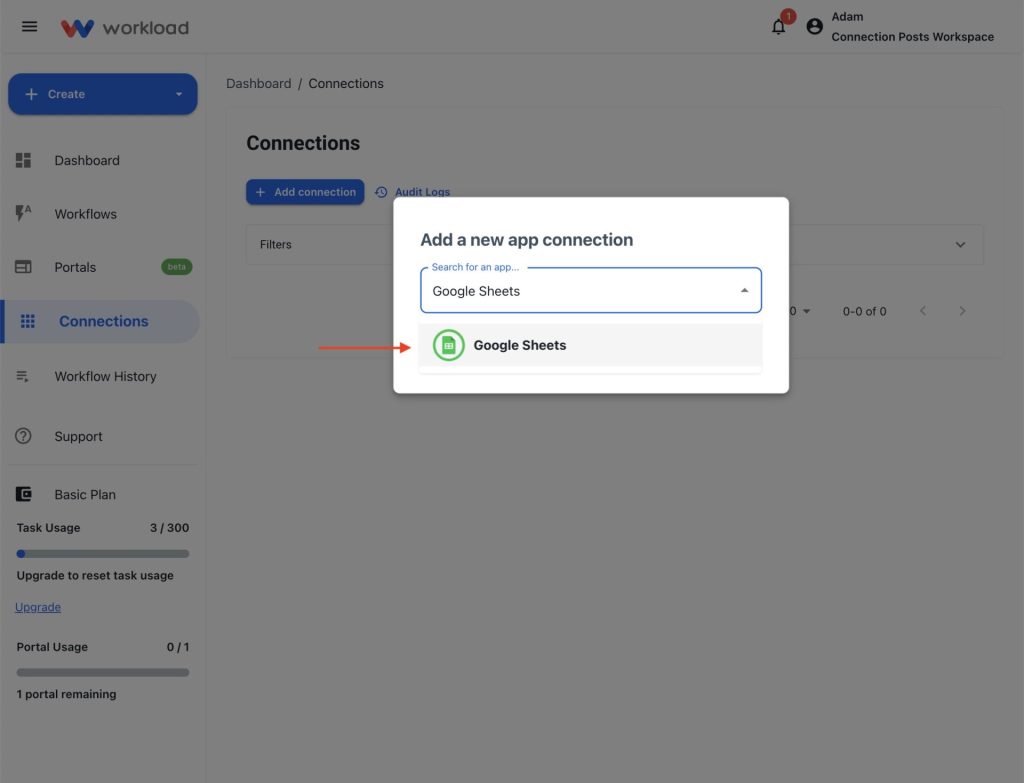This screenshot has width=1024, height=783.
Task: Click the Workflow History list icon
Action: [22, 376]
